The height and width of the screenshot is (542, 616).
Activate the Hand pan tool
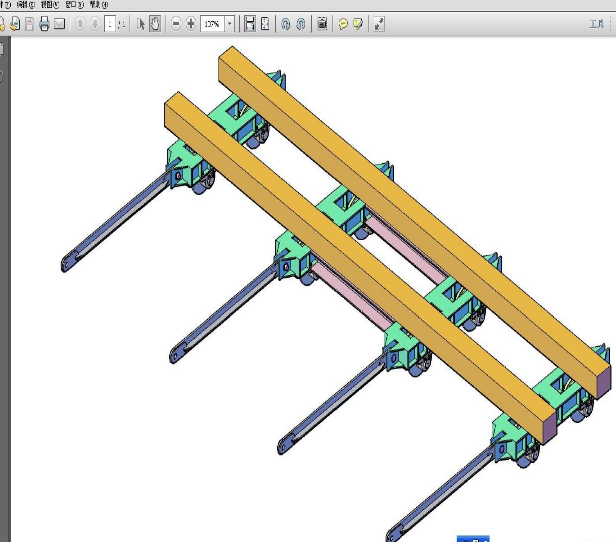coord(155,24)
